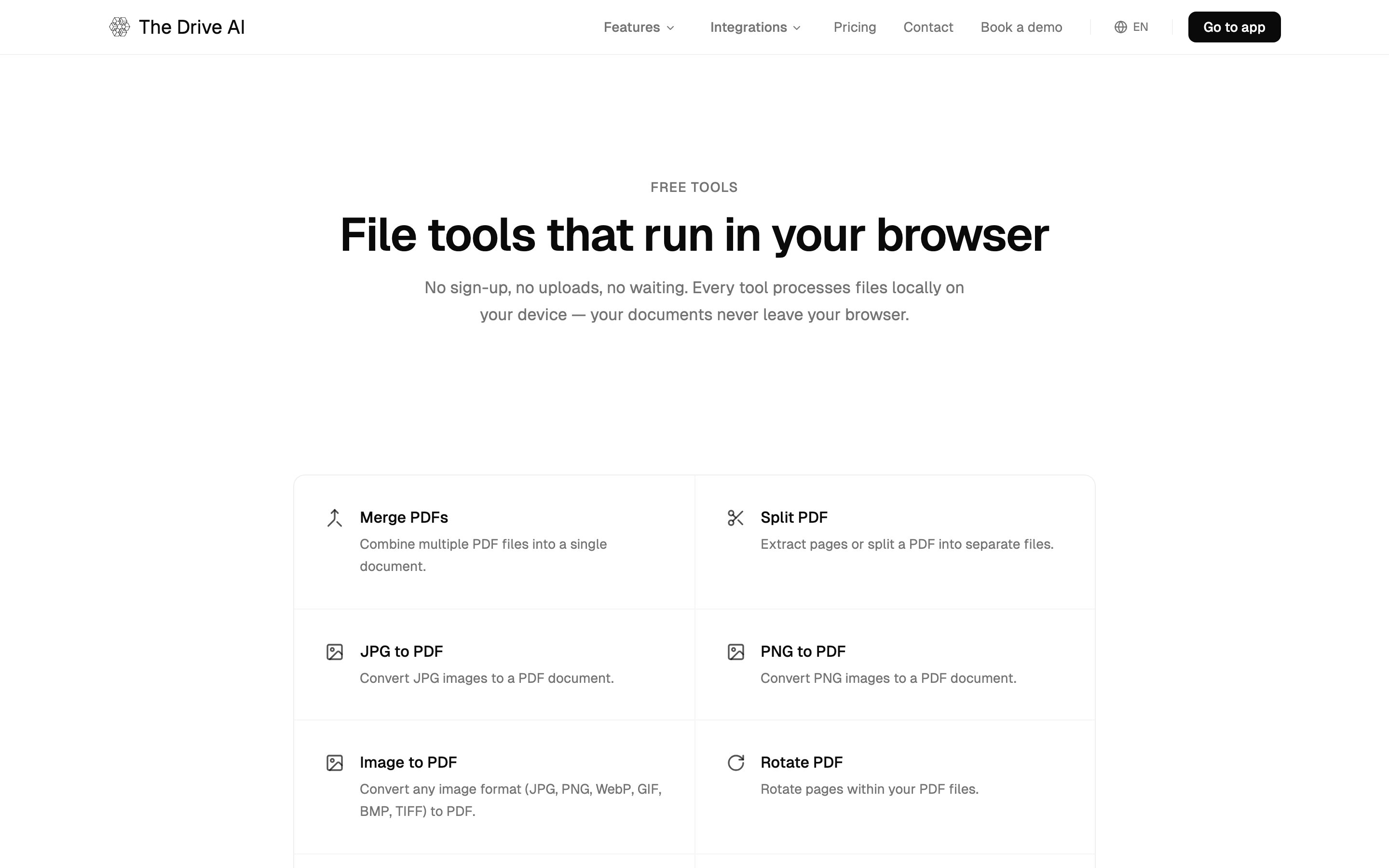Viewport: 1389px width, 868px height.
Task: Open the Split PDF tool title
Action: click(x=794, y=517)
